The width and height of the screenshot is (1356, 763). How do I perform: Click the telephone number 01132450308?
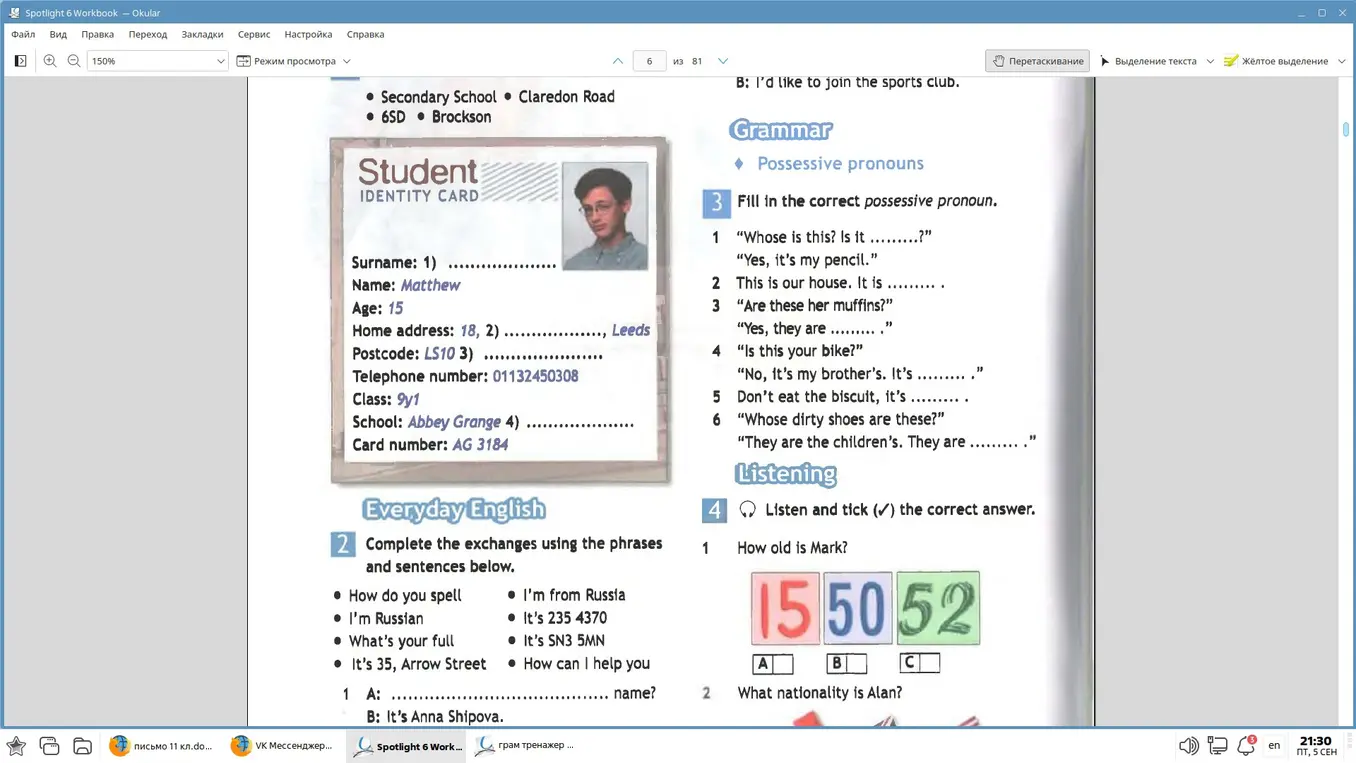(x=535, y=377)
